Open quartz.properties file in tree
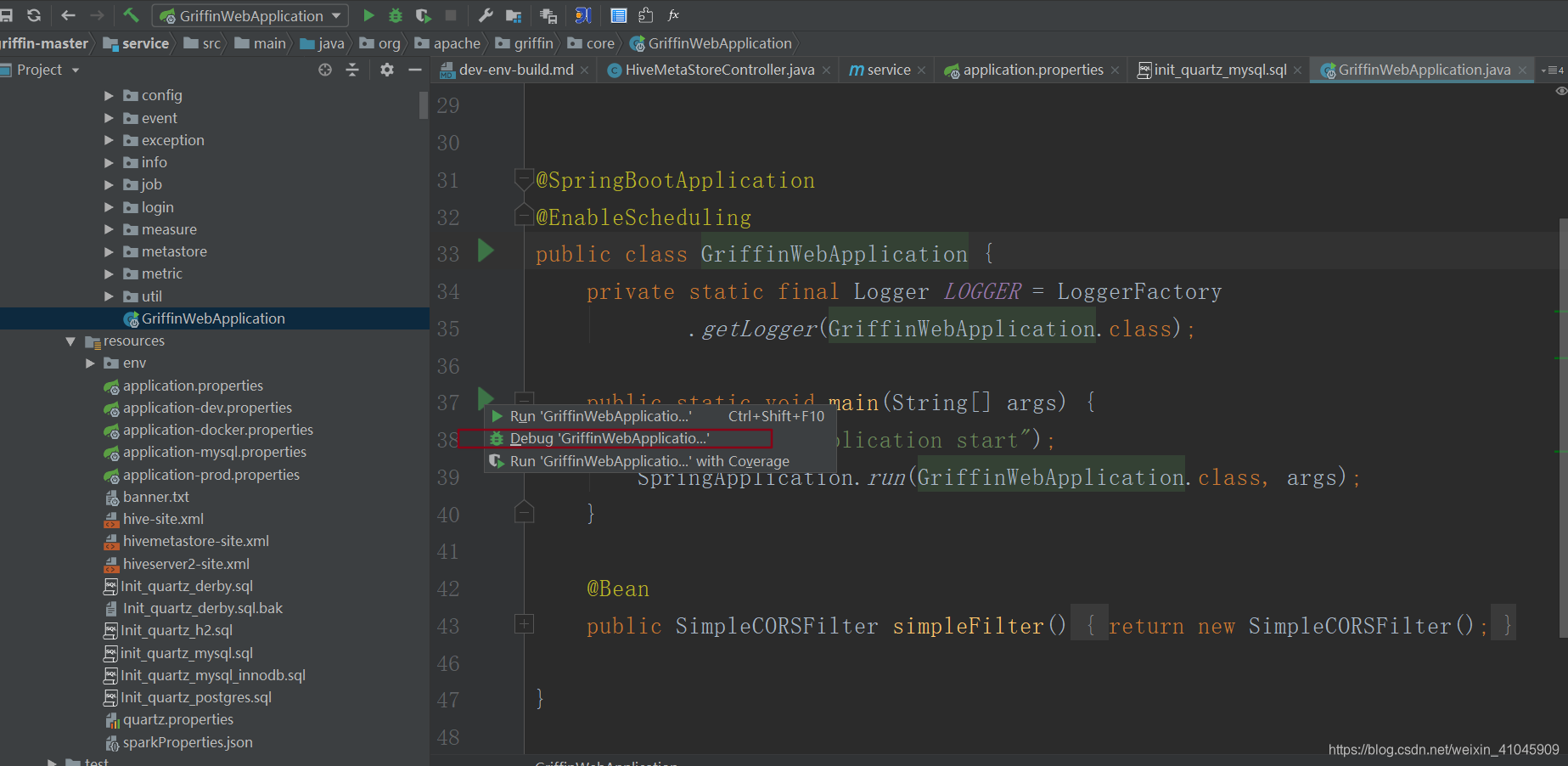The image size is (1568, 766). [x=178, y=719]
